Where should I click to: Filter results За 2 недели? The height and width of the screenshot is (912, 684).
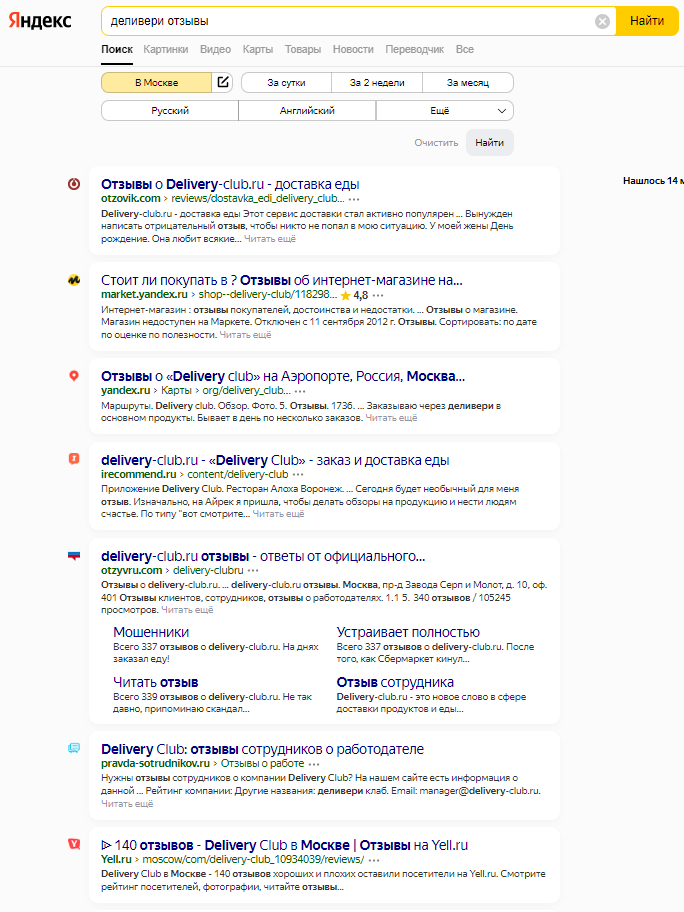[377, 83]
